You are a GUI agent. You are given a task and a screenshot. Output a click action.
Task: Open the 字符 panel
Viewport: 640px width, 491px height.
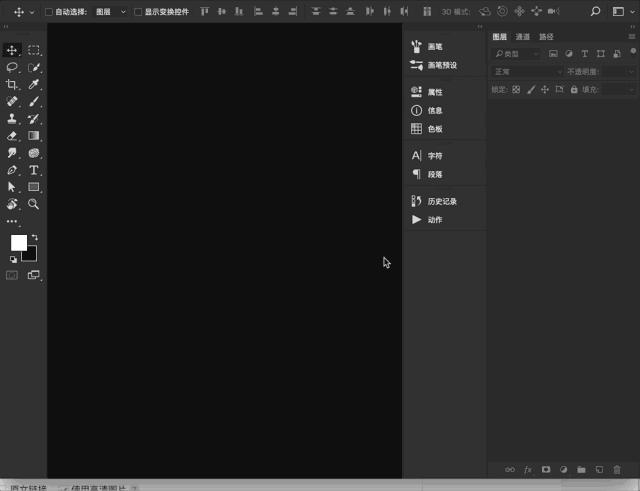427,156
